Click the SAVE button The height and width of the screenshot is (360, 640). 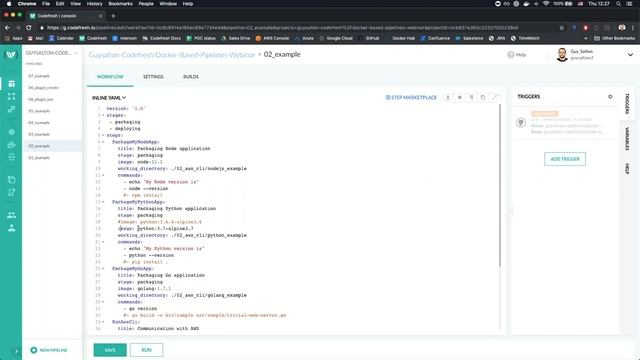pyautogui.click(x=110, y=350)
